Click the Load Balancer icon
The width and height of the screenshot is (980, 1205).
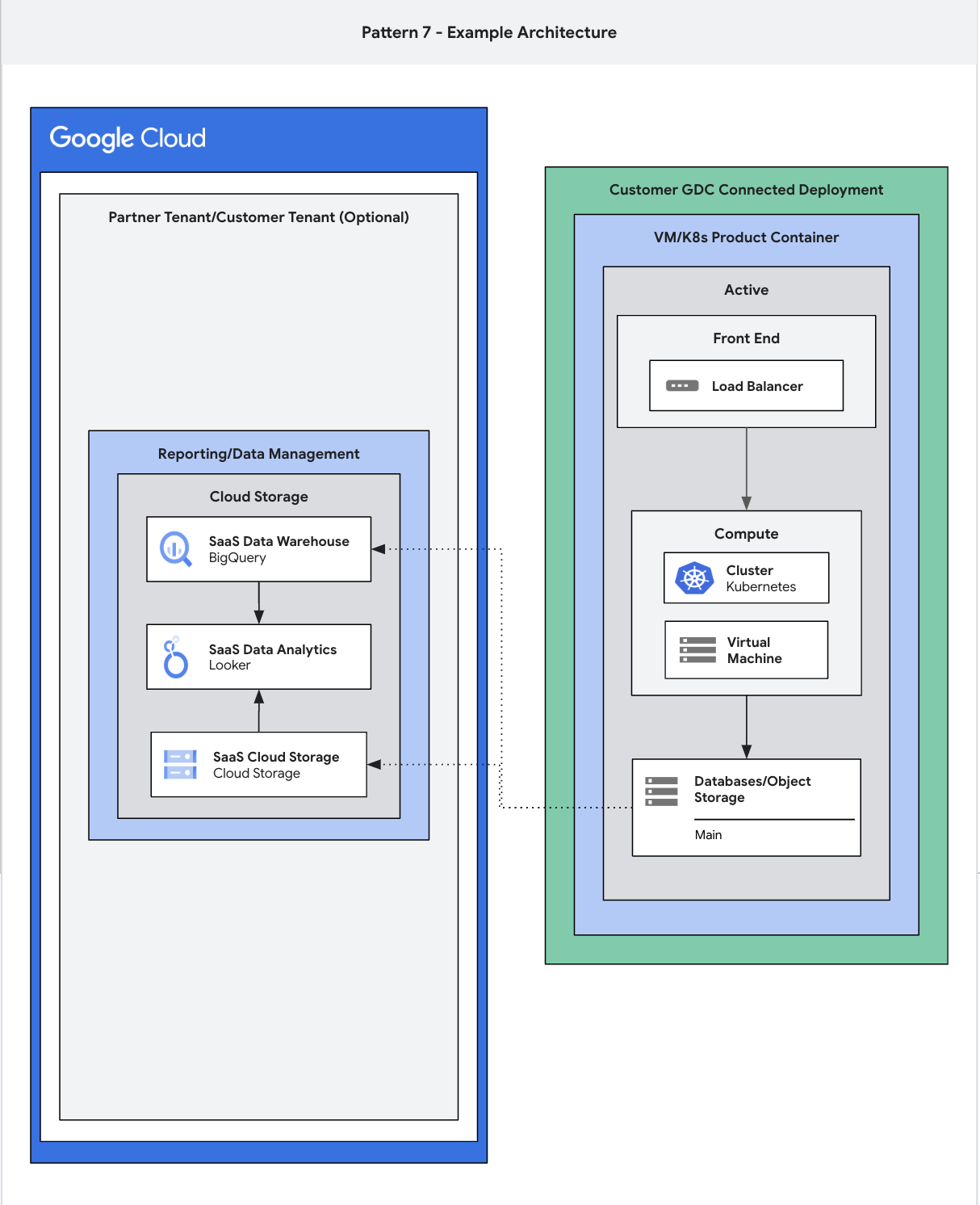pos(681,386)
